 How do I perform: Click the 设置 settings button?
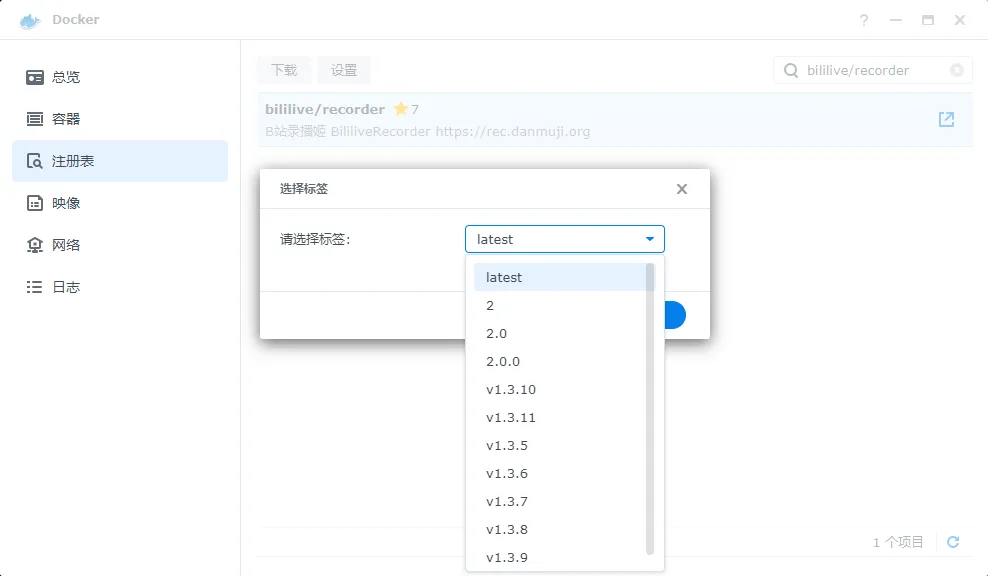tap(344, 70)
